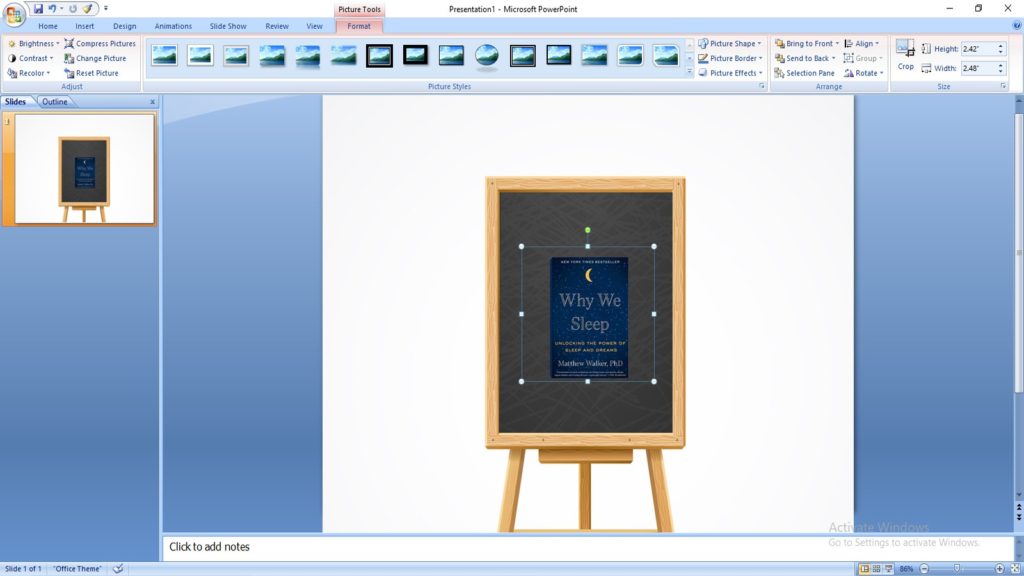
Task: Open the Group dropdown
Action: tap(863, 58)
